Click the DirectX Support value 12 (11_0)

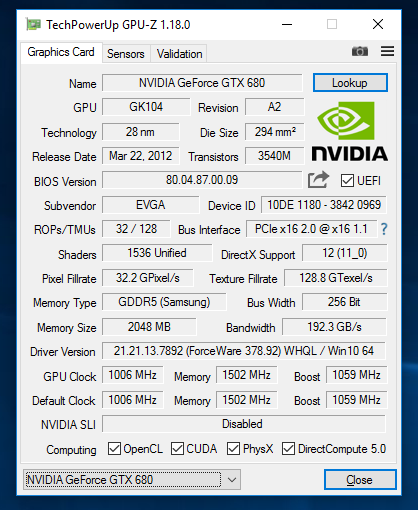345,253
